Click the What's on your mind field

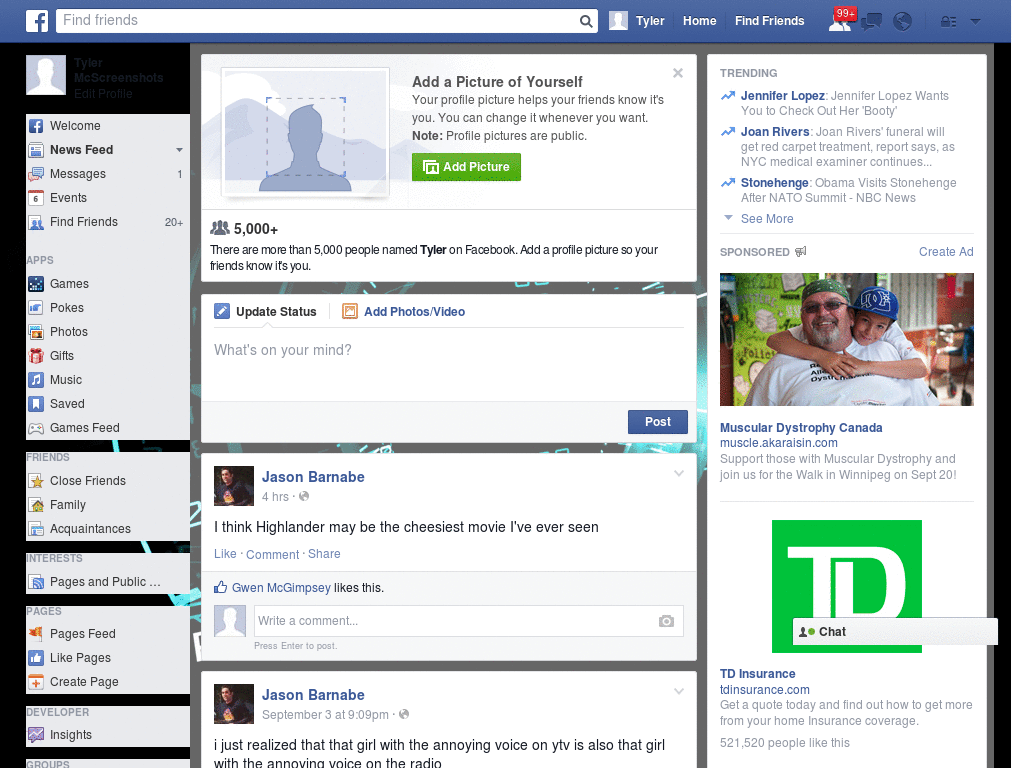pyautogui.click(x=449, y=362)
